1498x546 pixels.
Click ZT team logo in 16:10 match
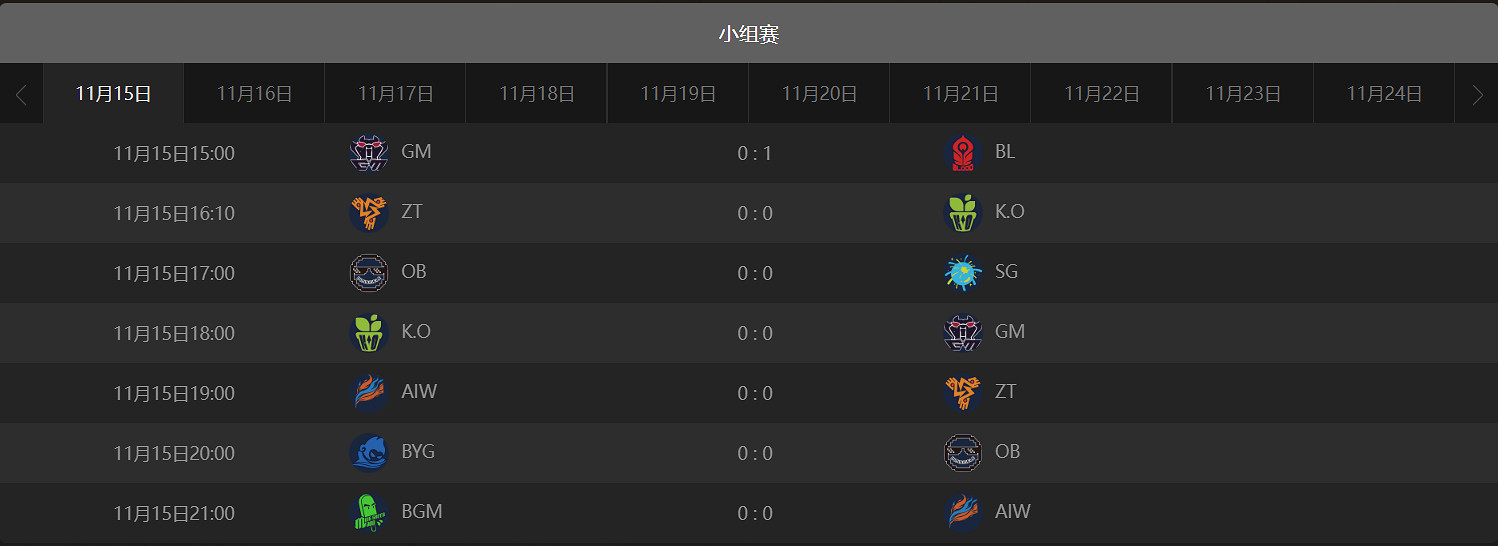pyautogui.click(x=368, y=213)
